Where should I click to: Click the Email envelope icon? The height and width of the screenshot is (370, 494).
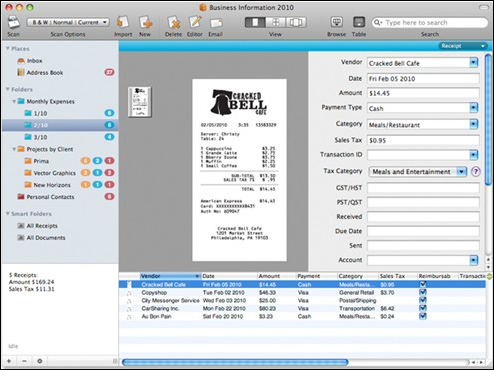216,23
